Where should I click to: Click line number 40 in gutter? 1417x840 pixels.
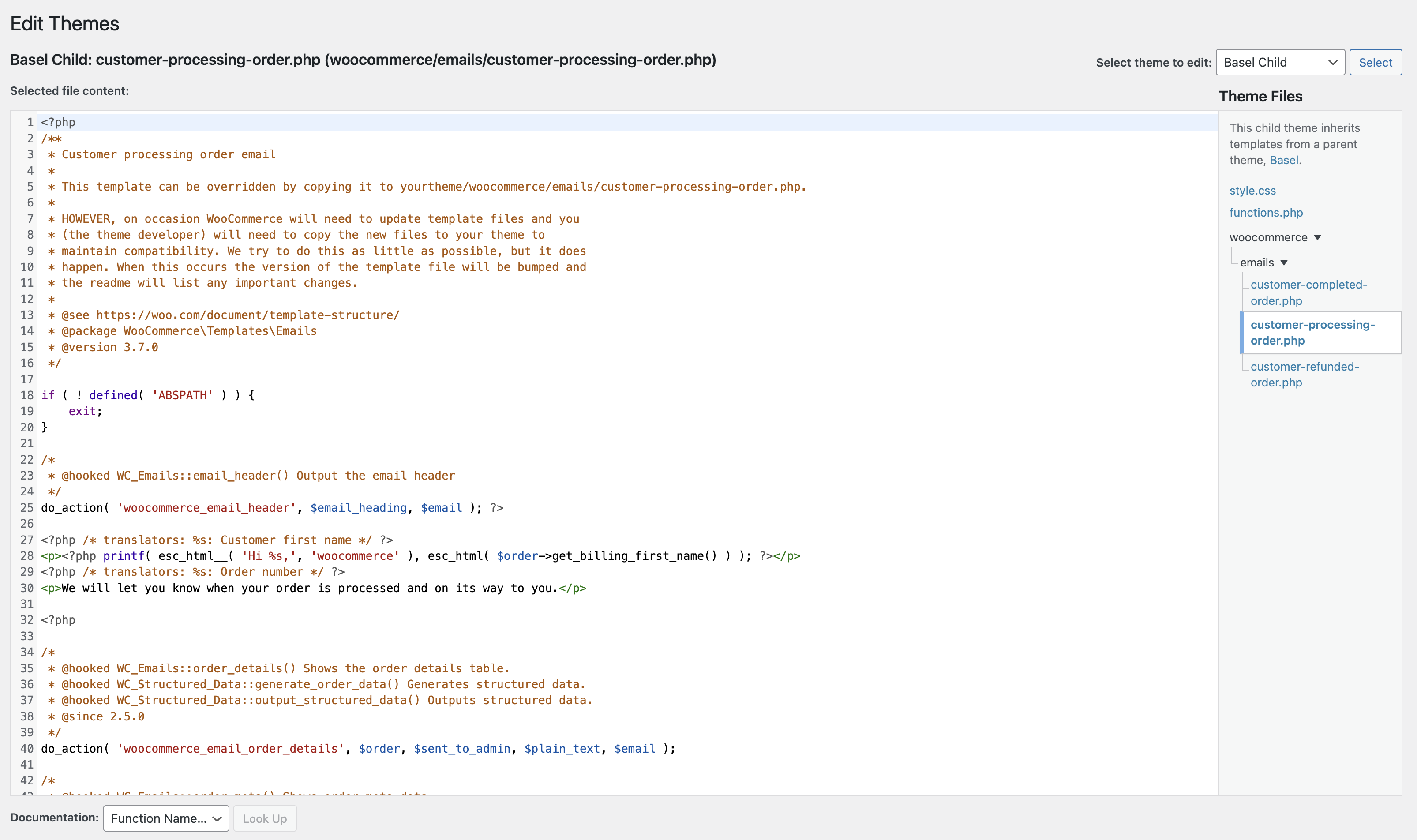26,748
